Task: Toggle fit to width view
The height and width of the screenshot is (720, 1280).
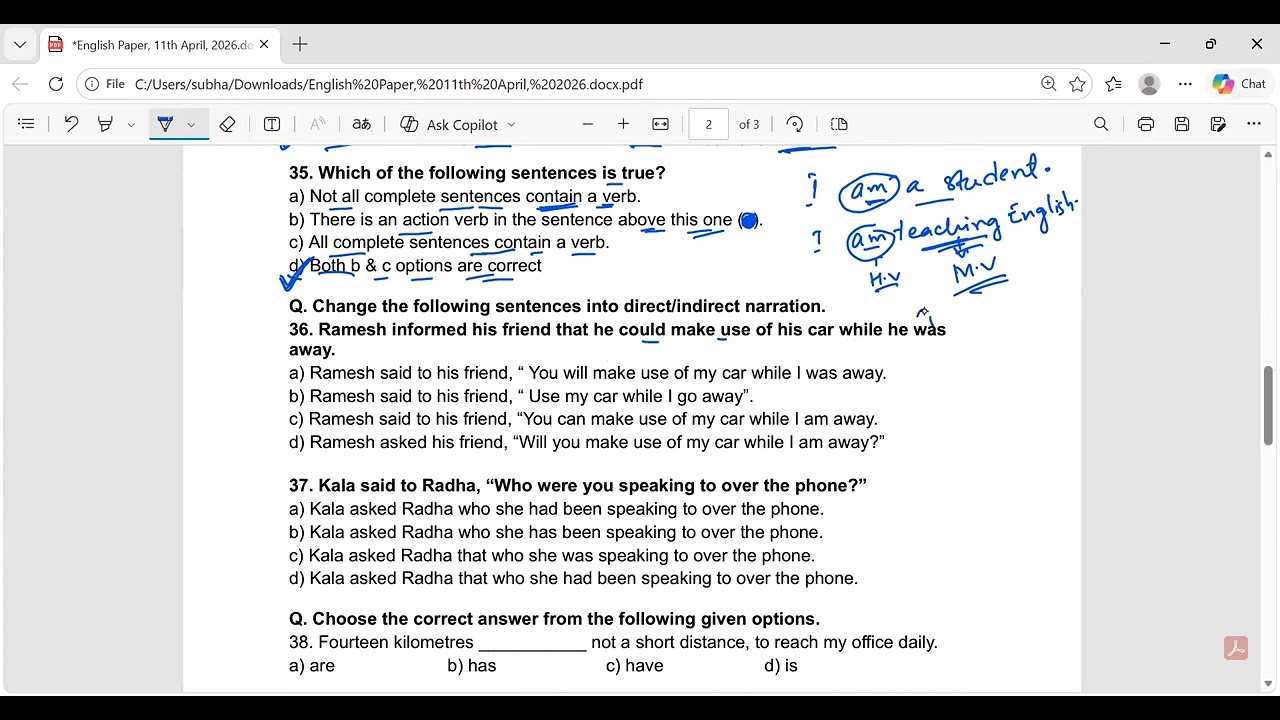Action: (660, 124)
